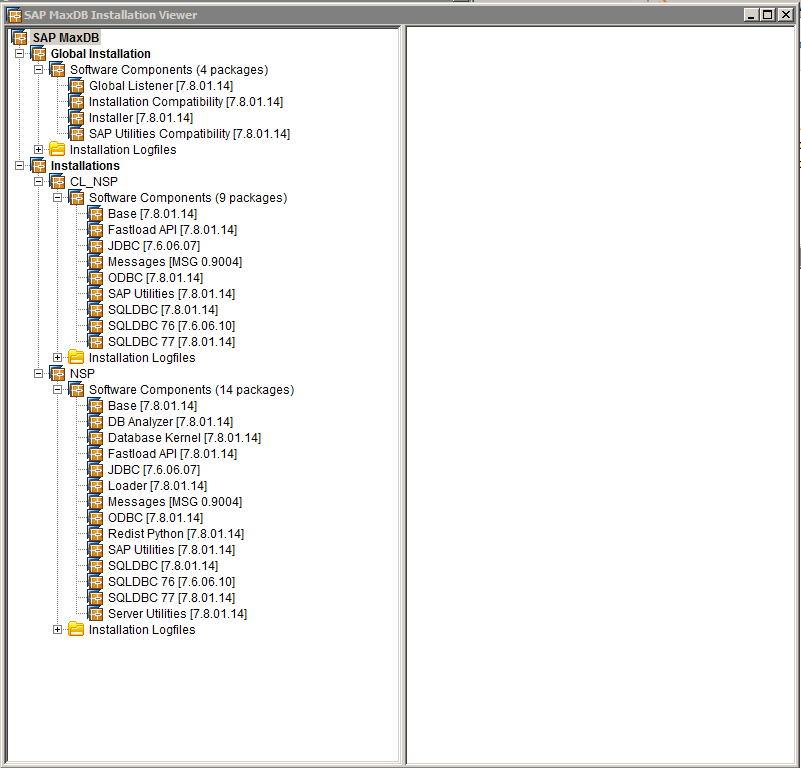Click the last Installation Logfiles folder icon under NSP

tap(76, 630)
